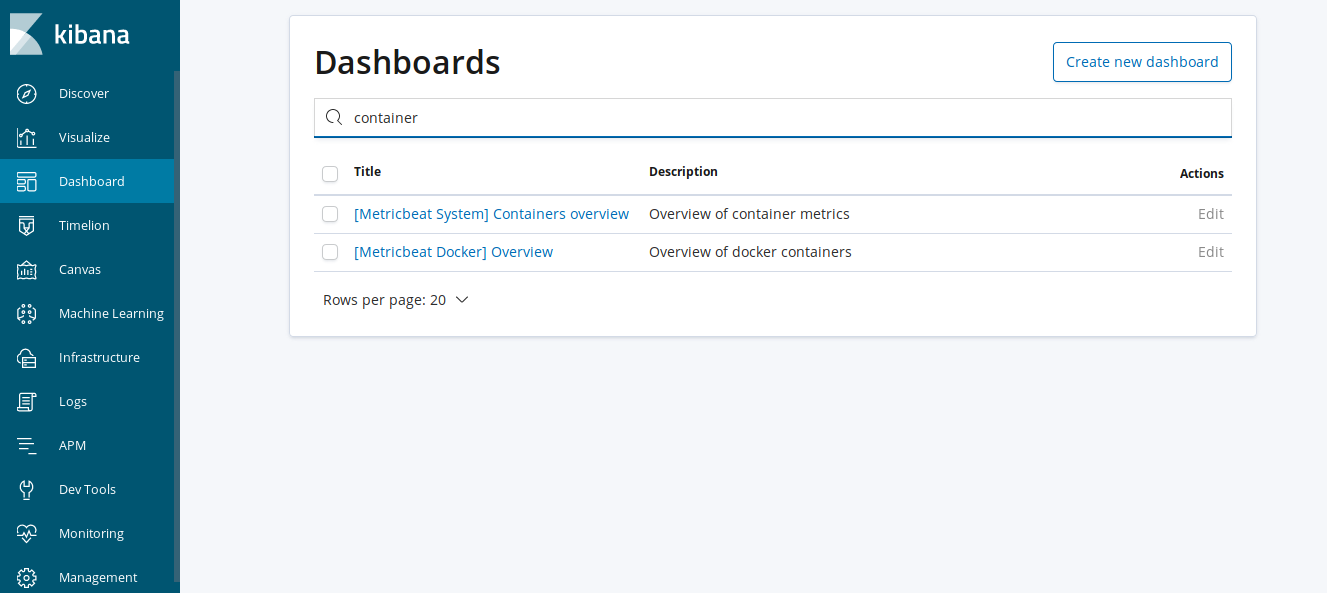
Task: Click the APM icon in the sidebar
Action: point(27,445)
